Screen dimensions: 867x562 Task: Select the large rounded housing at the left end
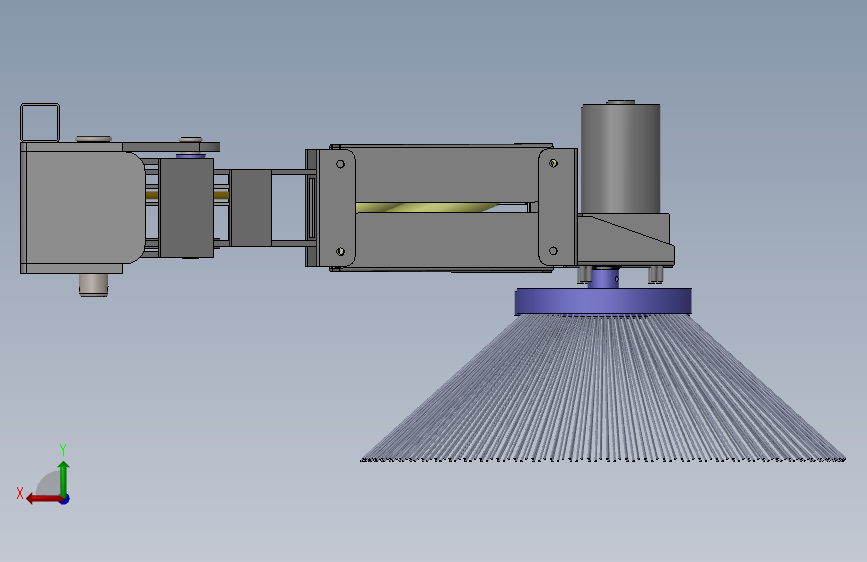pyautogui.click(x=82, y=207)
